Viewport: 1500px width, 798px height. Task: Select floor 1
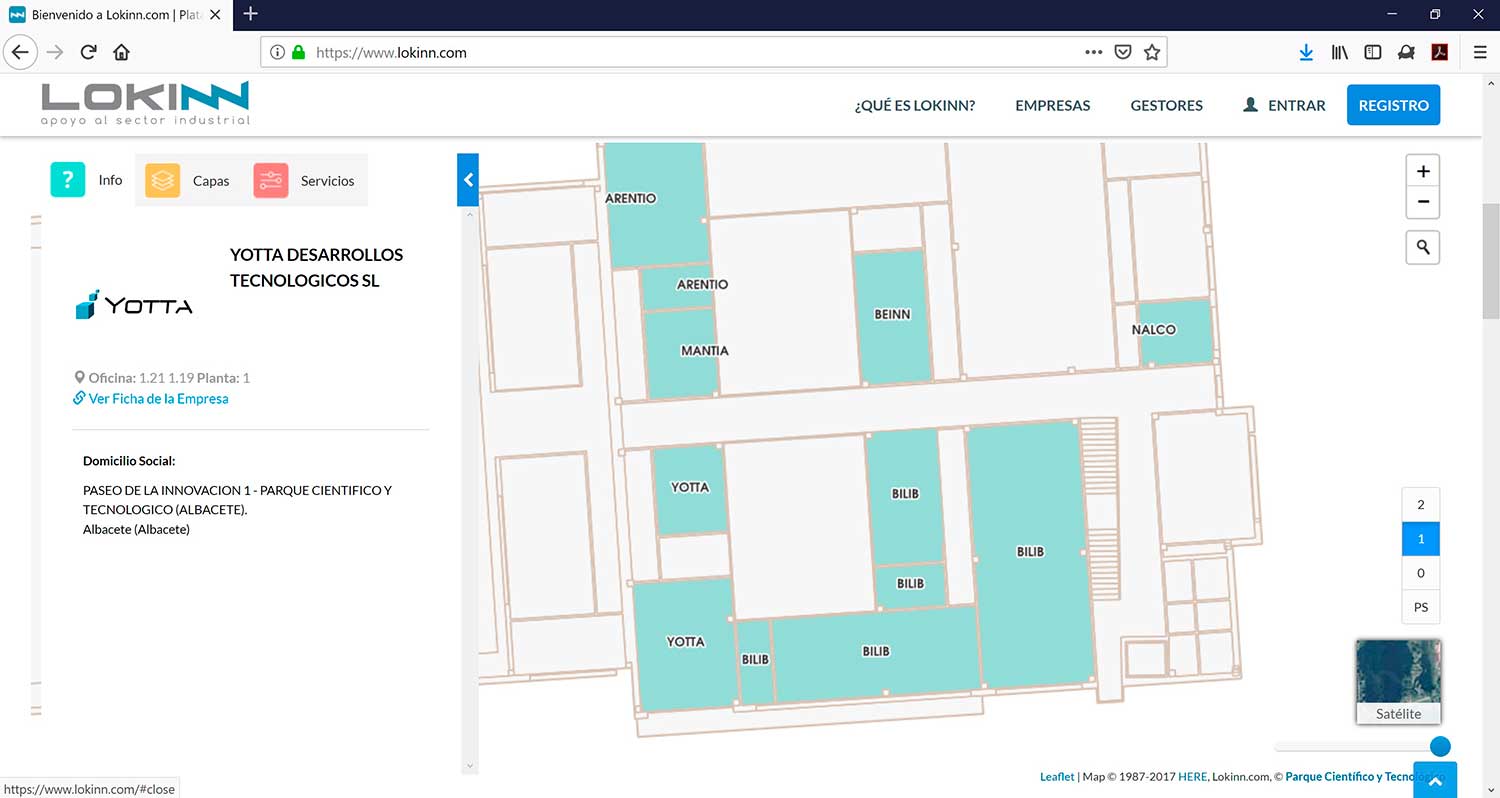pos(1421,539)
